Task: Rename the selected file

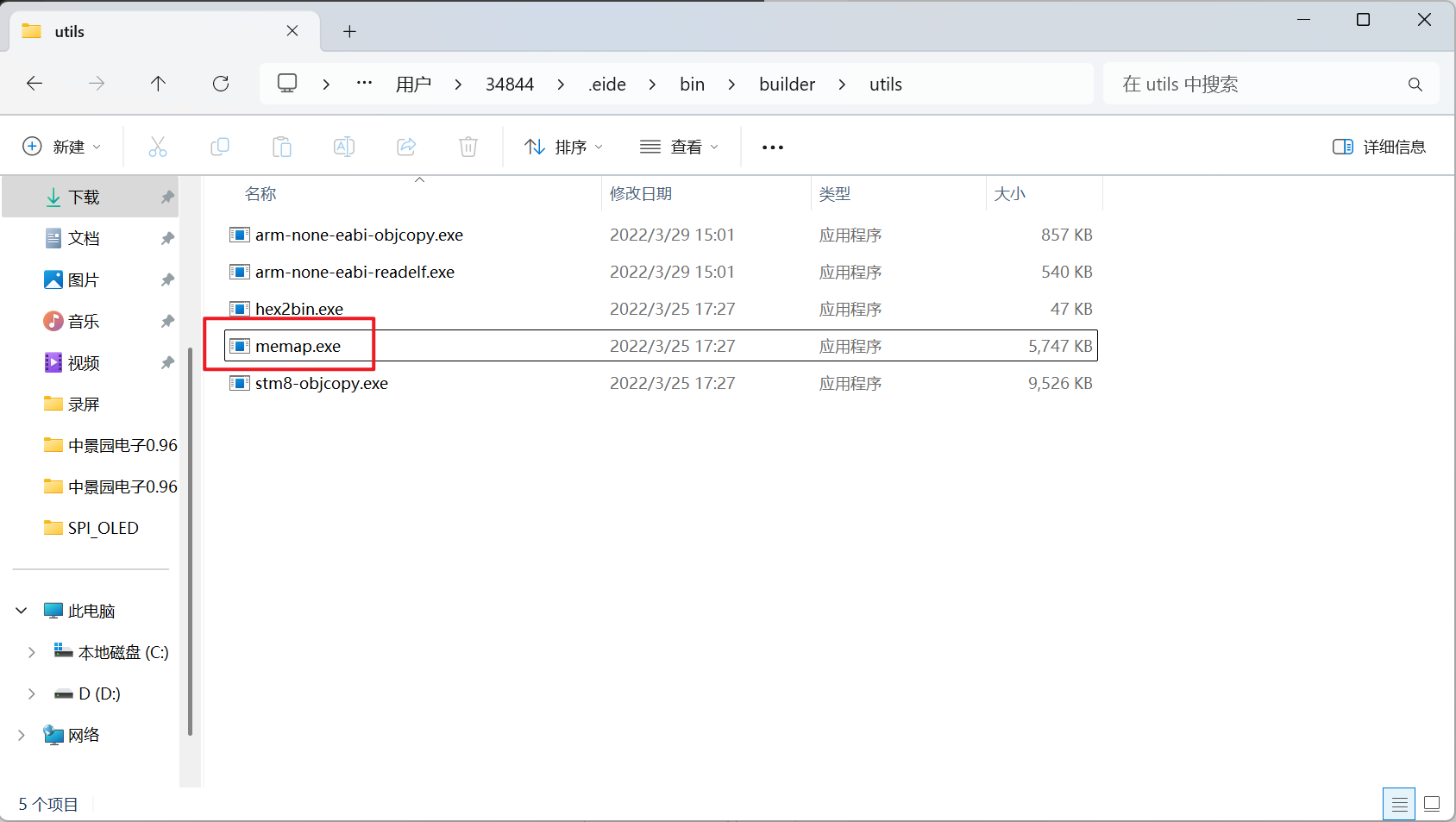Action: pyautogui.click(x=344, y=147)
